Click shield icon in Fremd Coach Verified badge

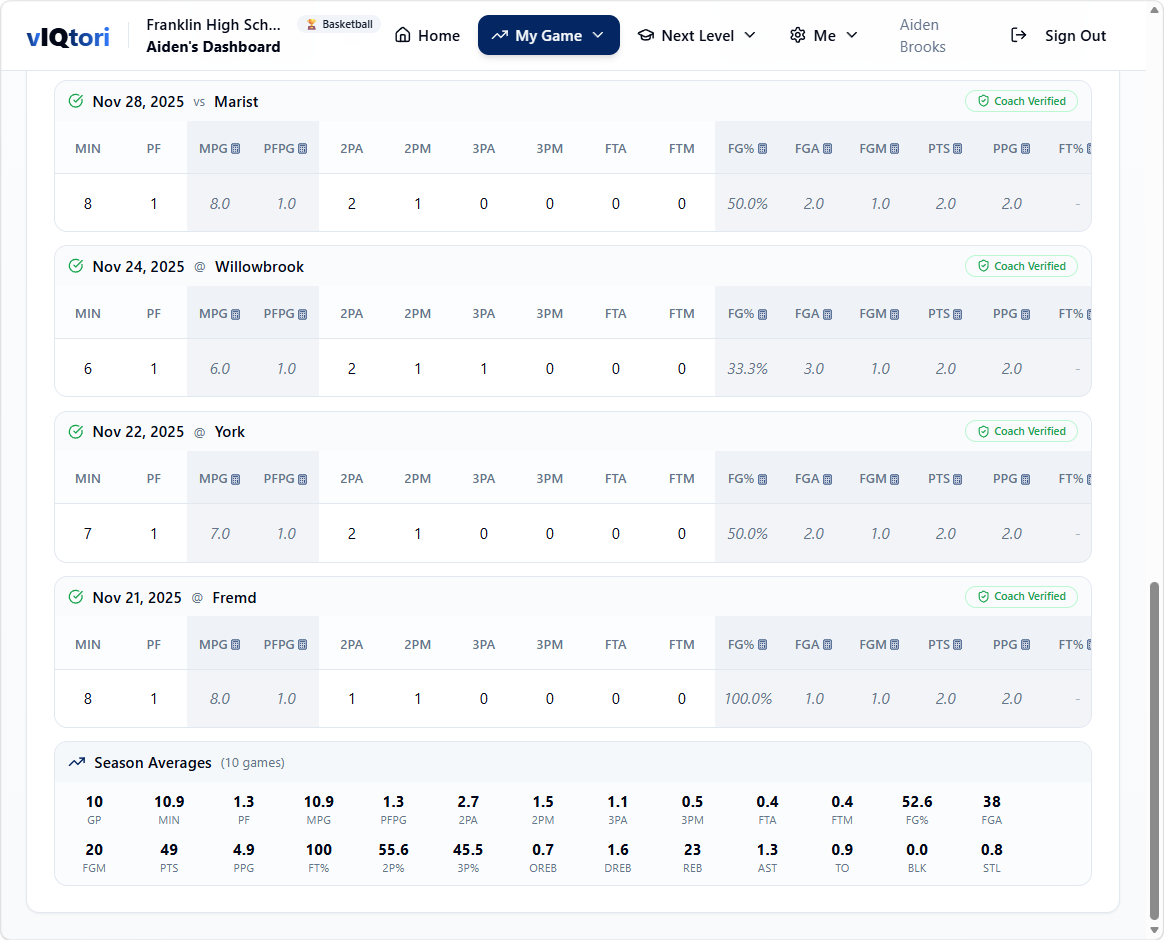coord(983,596)
